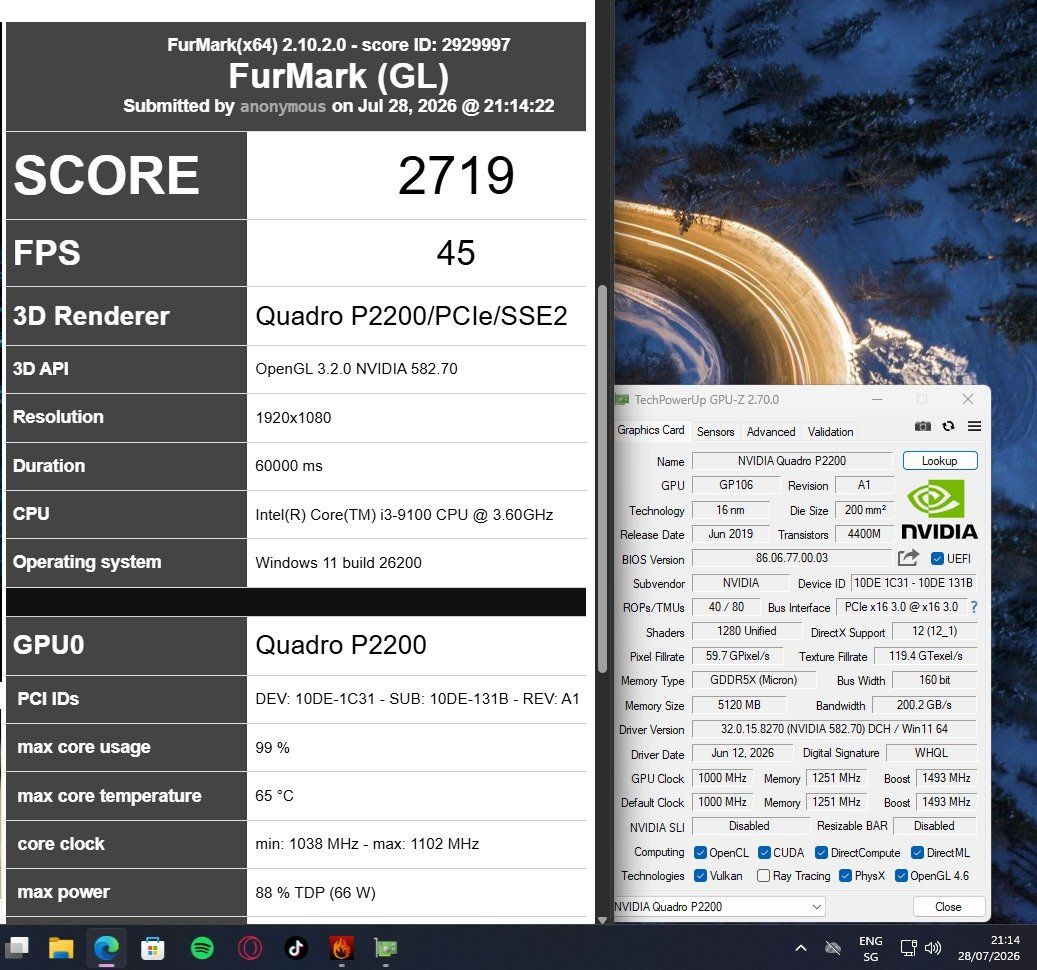1037x970 pixels.
Task: Click the NVIDIA logo in GPU-Z
Action: (x=939, y=510)
